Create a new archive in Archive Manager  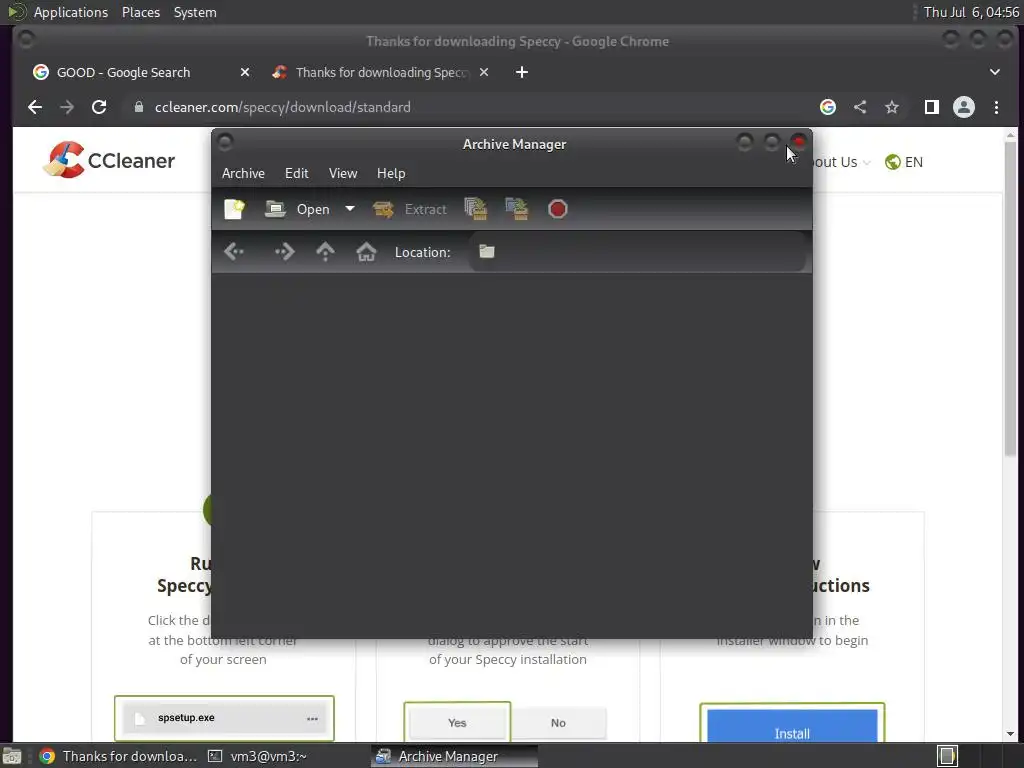tap(234, 209)
